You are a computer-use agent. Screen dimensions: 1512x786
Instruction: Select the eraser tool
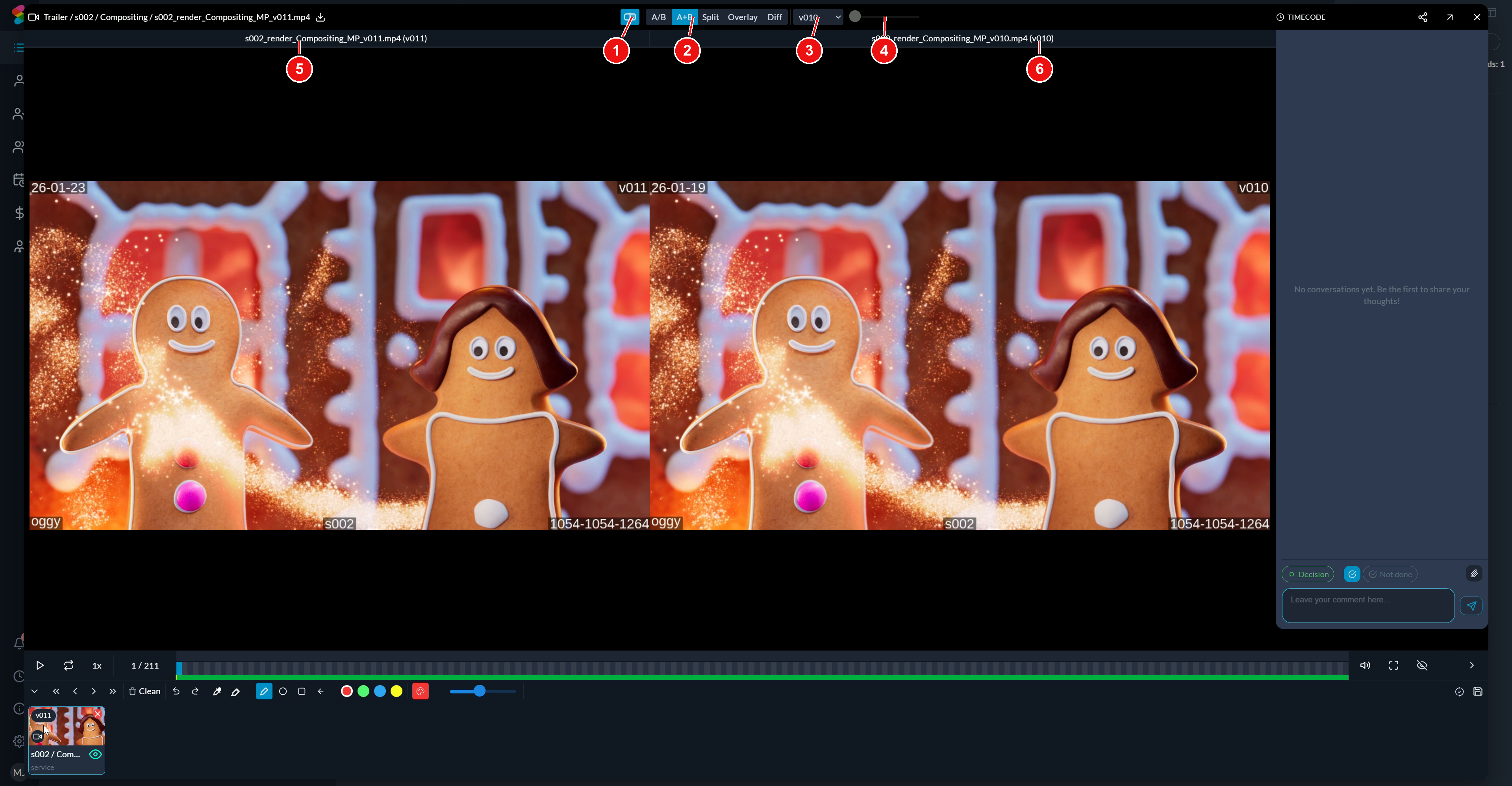pos(235,691)
